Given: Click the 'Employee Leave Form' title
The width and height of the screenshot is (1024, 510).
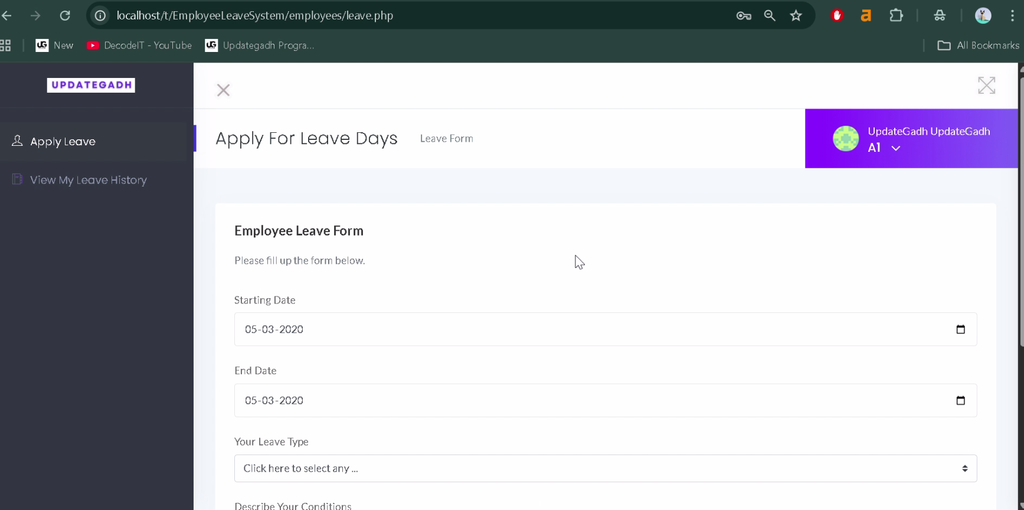Looking at the screenshot, I should pos(298,231).
